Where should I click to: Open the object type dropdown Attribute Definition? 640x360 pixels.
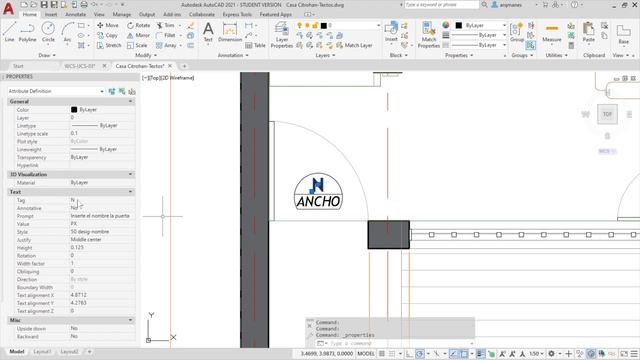click(56, 91)
